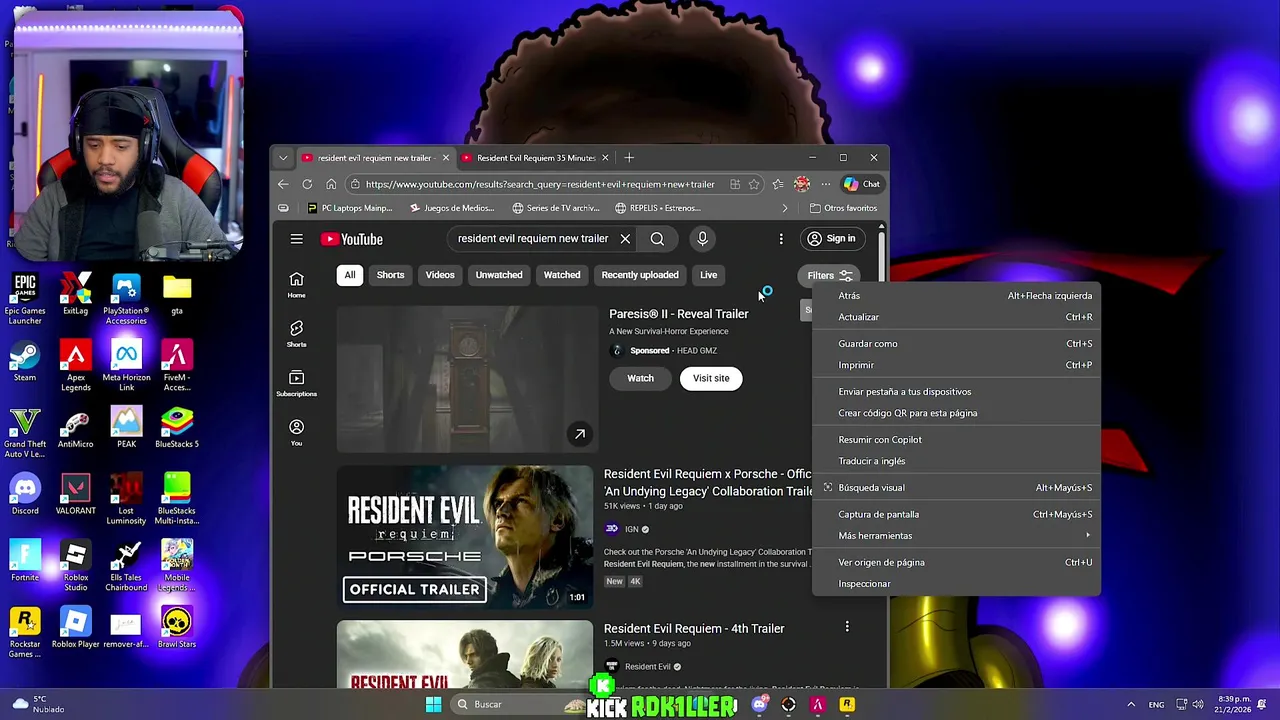This screenshot has height=720, width=1280.
Task: Select the All filter chip
Action: click(x=350, y=275)
